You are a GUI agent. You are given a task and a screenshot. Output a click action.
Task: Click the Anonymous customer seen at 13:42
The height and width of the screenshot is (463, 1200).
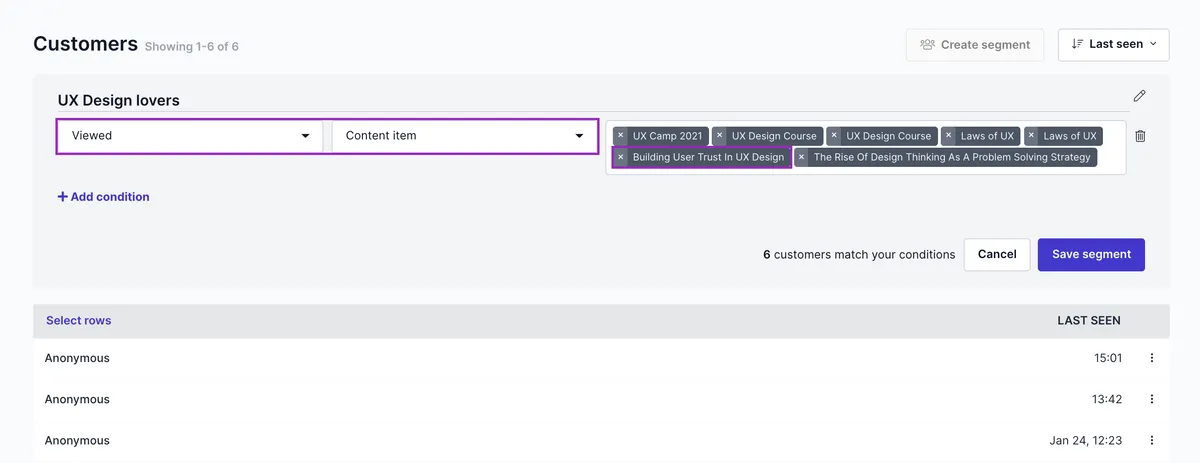click(77, 399)
